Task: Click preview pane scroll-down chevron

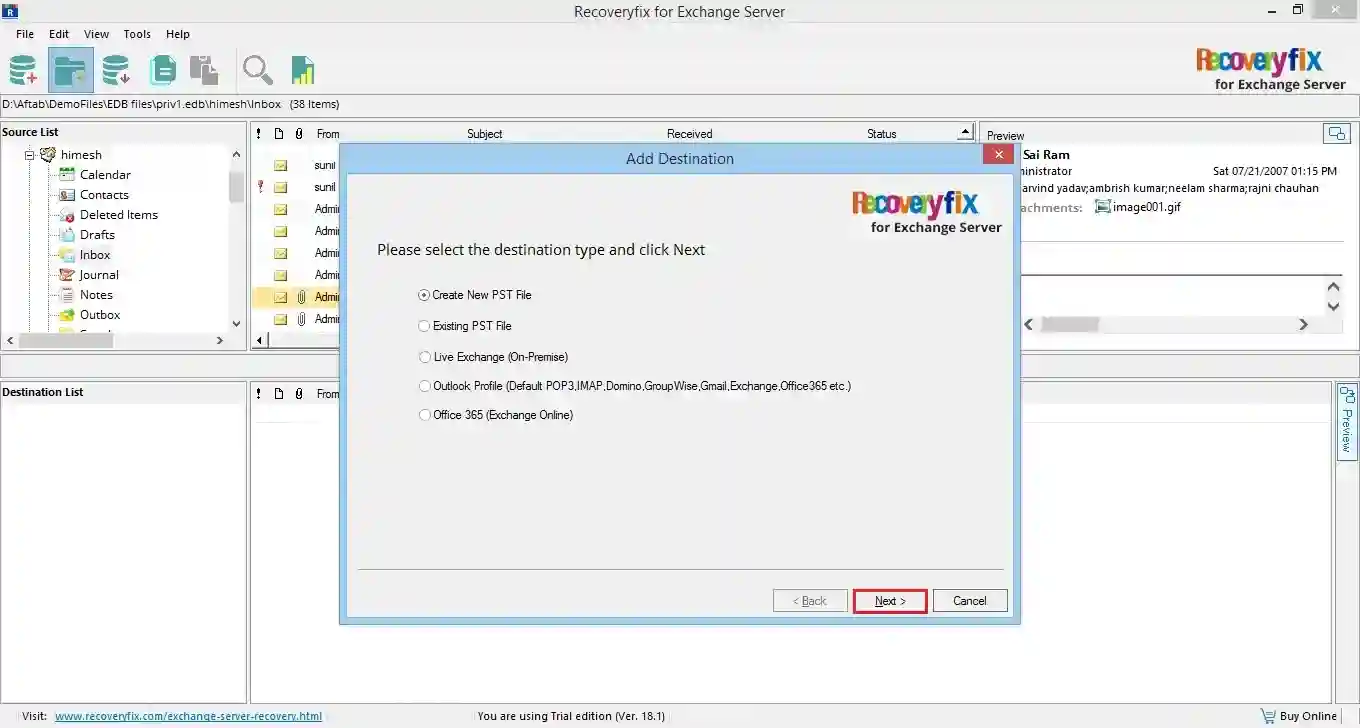Action: (x=1333, y=306)
